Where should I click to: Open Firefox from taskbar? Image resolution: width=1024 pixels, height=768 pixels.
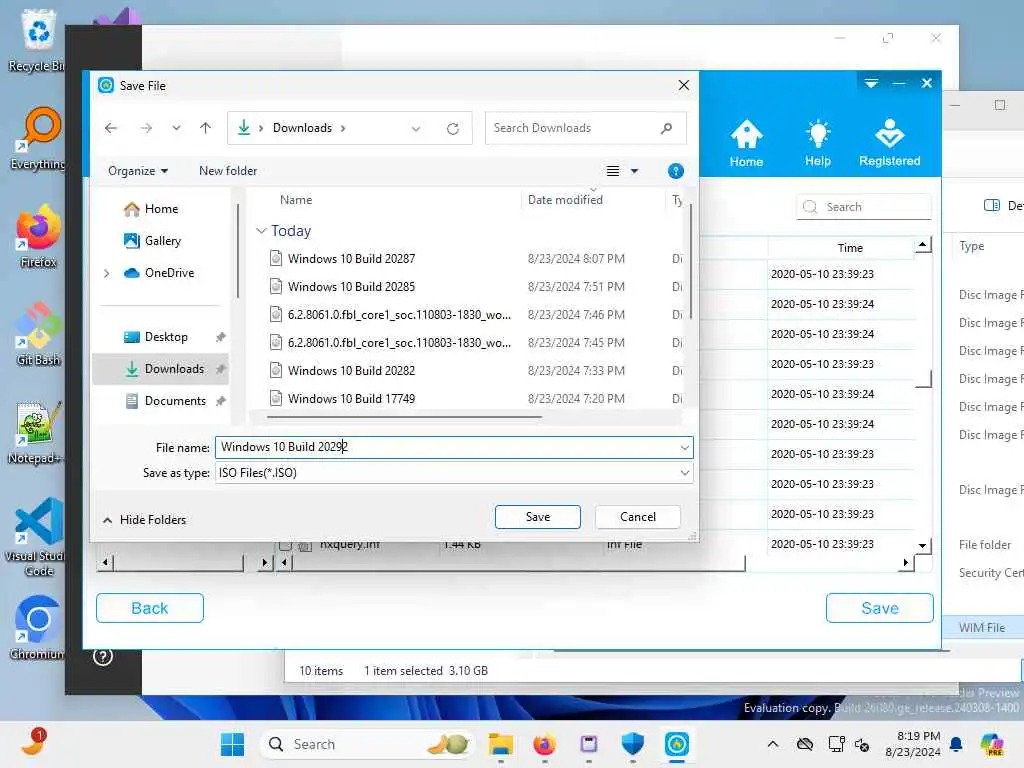(545, 744)
